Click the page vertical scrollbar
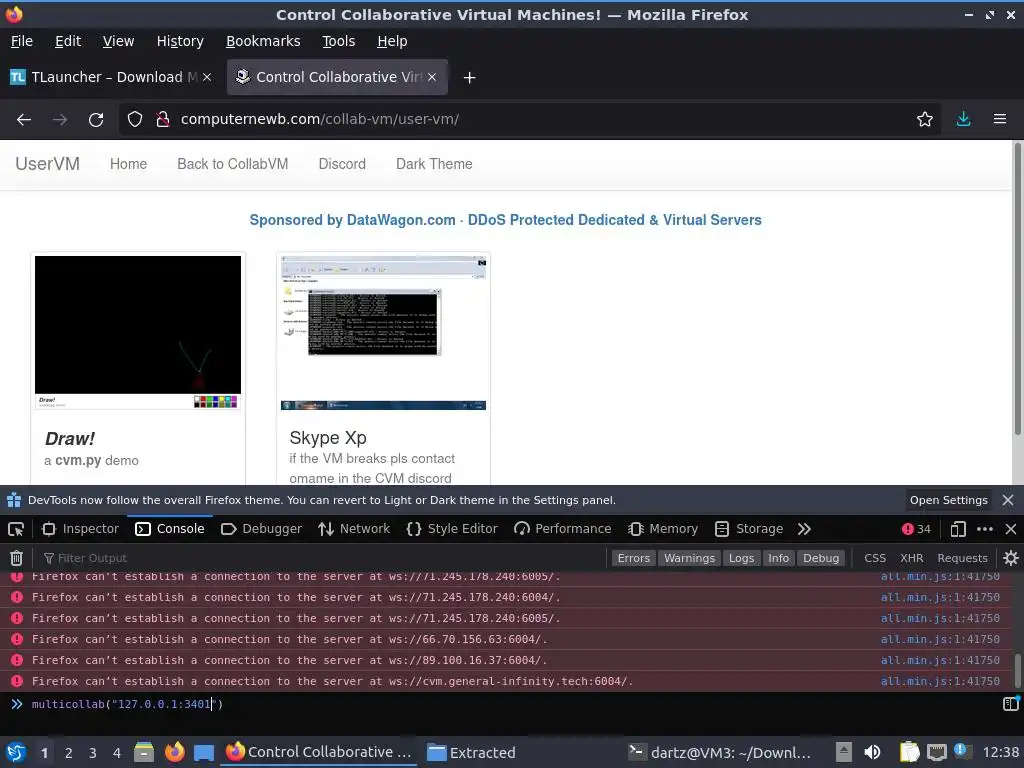This screenshot has height=768, width=1024. point(1017,287)
